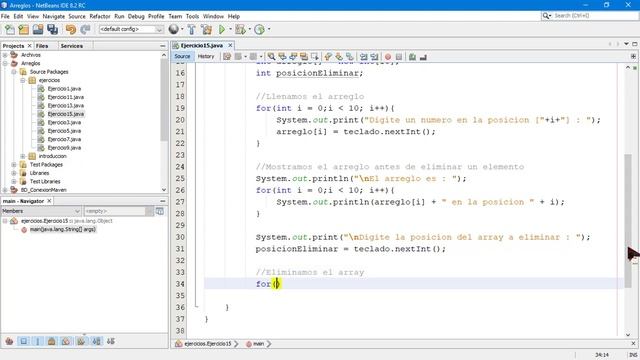Switch to the Files tab
This screenshot has height=360, width=640.
click(x=42, y=46)
